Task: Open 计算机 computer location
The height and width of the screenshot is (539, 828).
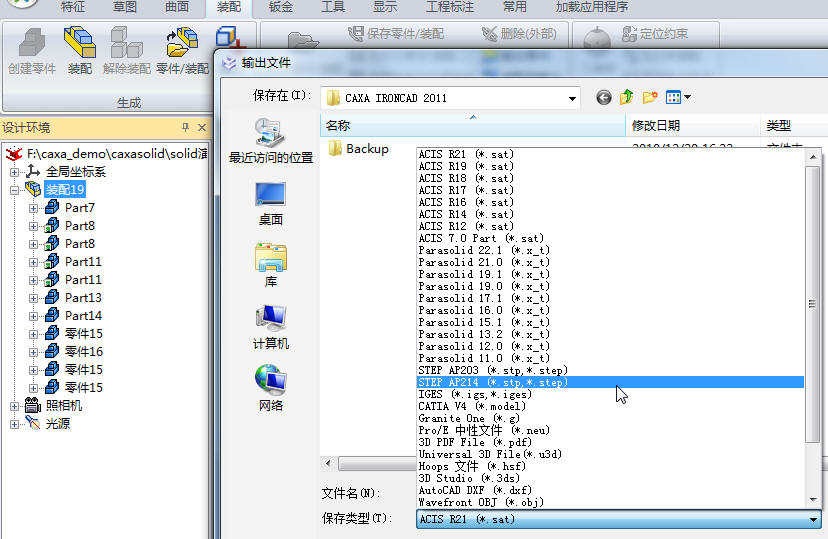Action: coord(270,327)
